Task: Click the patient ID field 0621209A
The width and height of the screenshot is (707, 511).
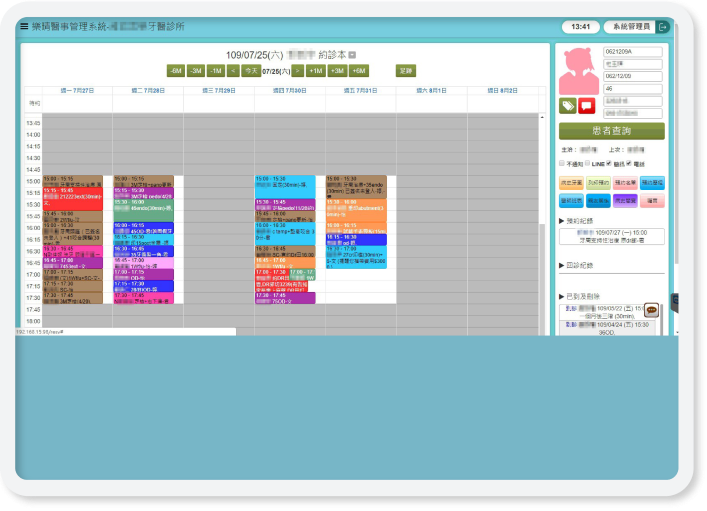Action: coord(633,51)
